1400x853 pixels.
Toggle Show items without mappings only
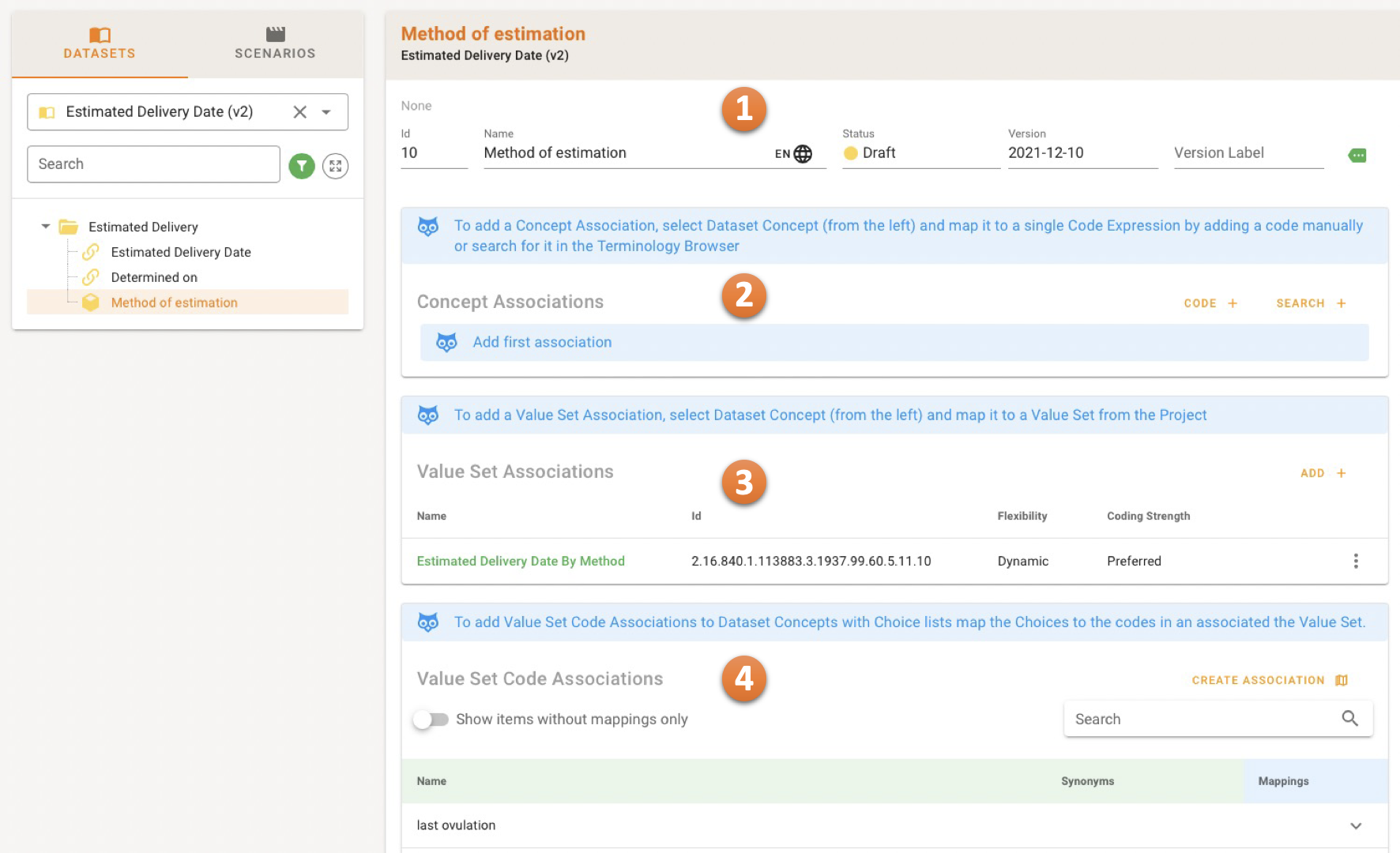(431, 720)
